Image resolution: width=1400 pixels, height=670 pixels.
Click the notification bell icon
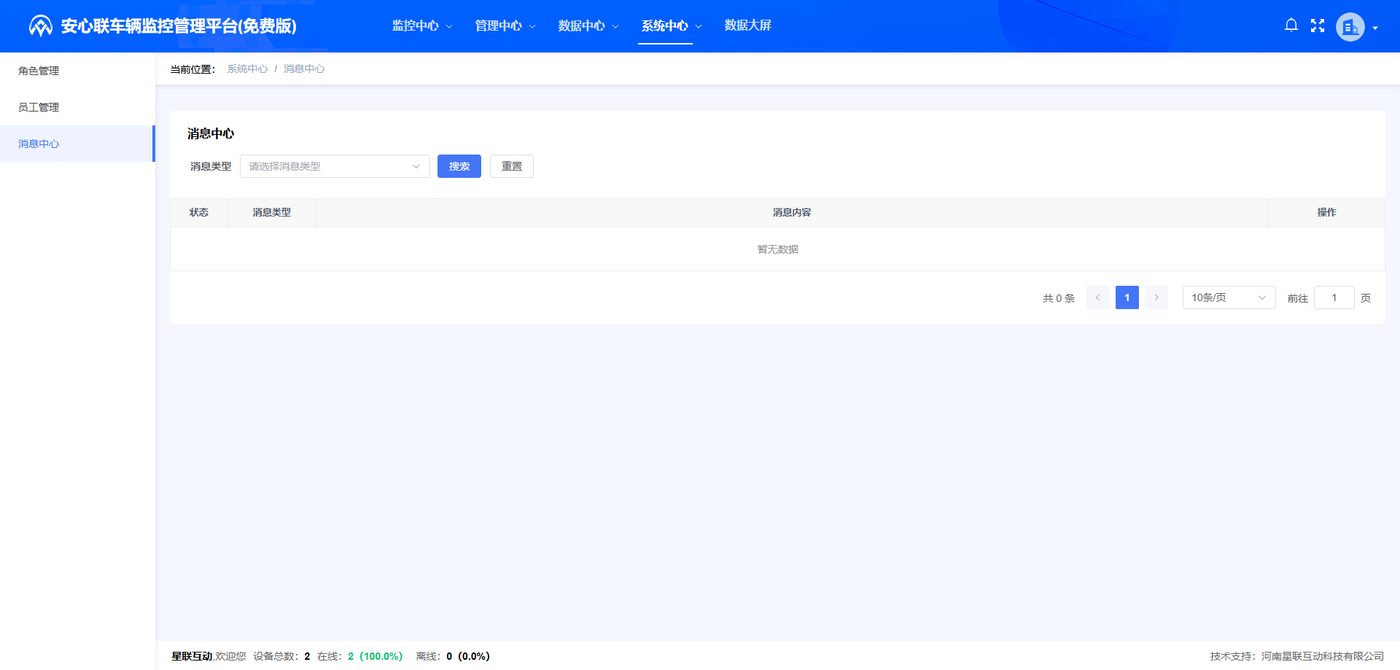[x=1291, y=26]
